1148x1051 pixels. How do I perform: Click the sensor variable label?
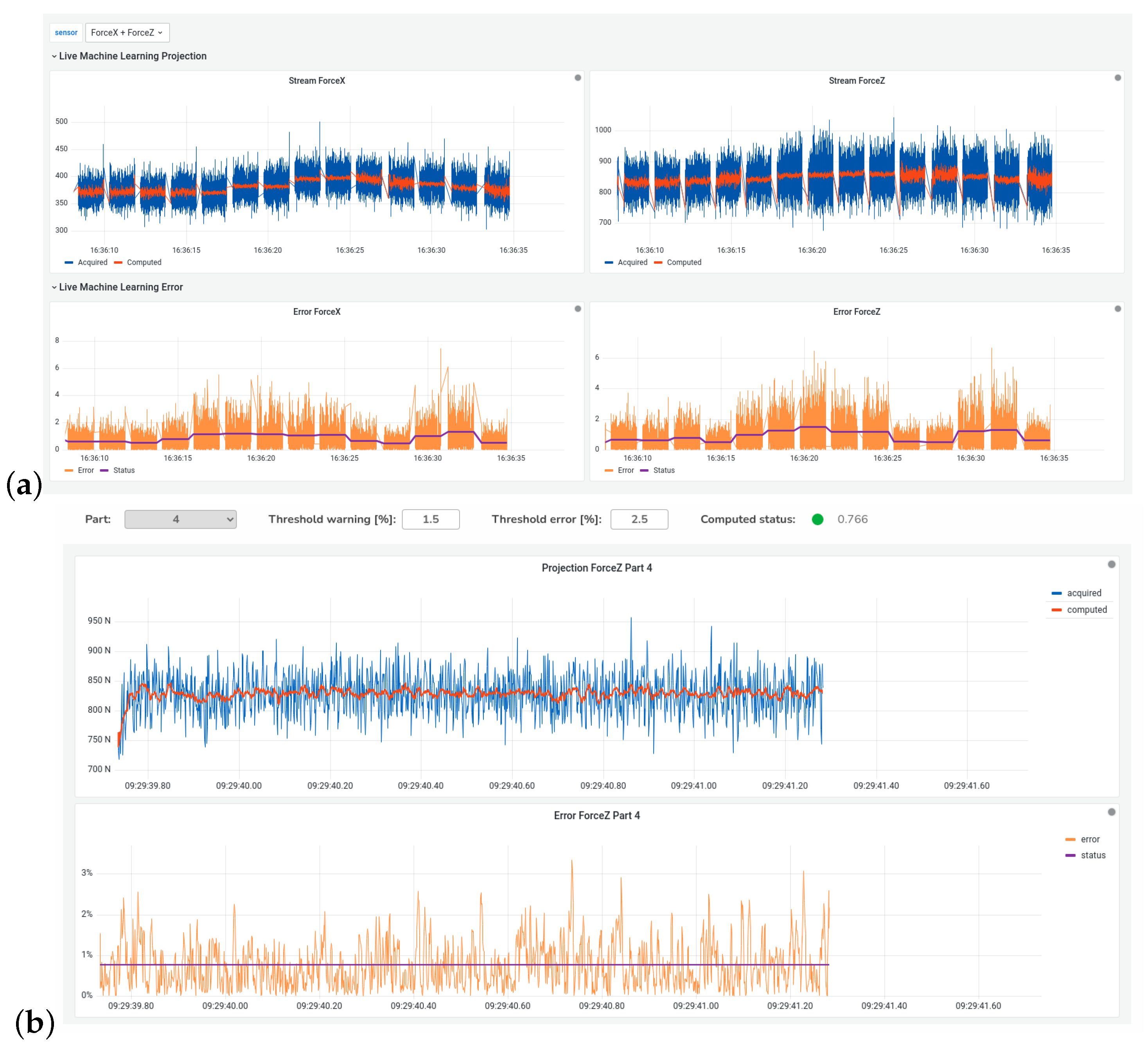click(66, 32)
